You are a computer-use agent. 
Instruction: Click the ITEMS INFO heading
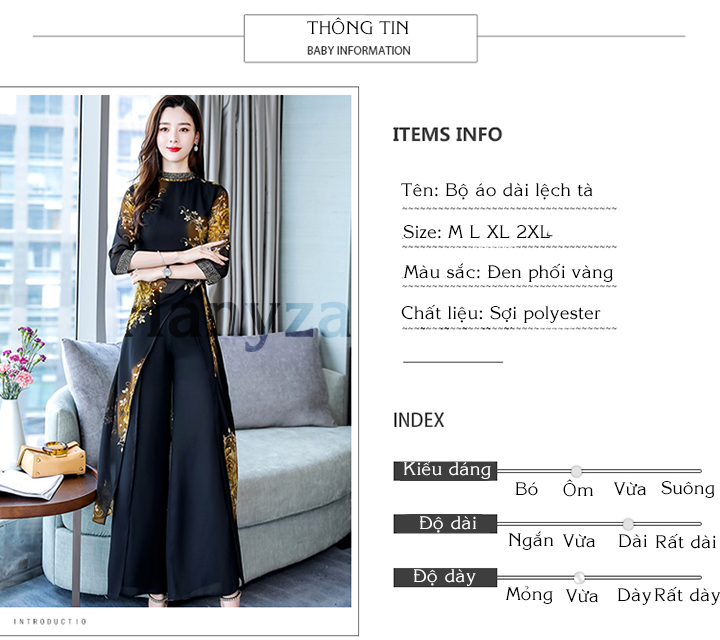click(447, 135)
